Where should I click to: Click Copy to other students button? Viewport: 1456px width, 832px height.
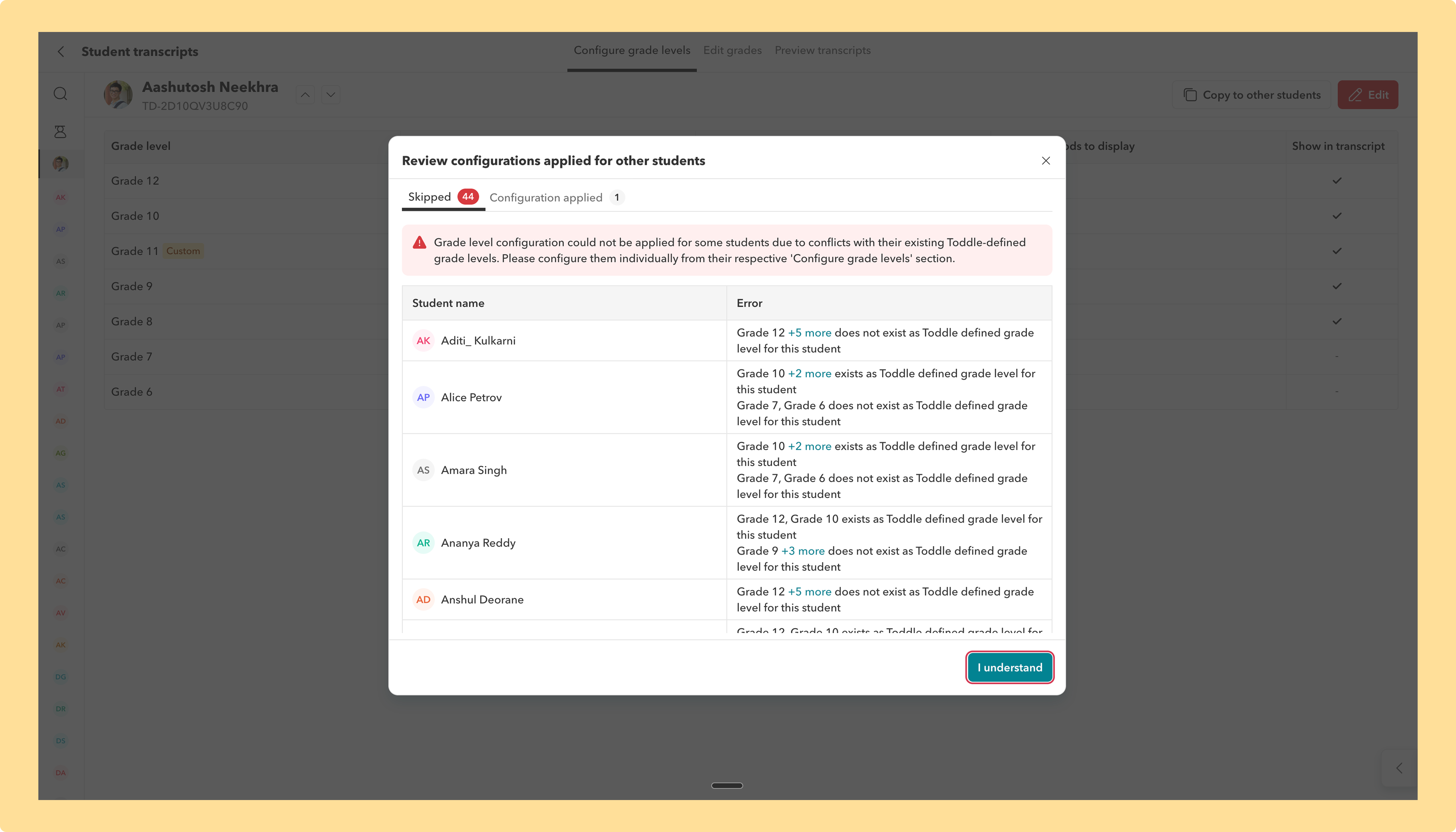[x=1251, y=95]
